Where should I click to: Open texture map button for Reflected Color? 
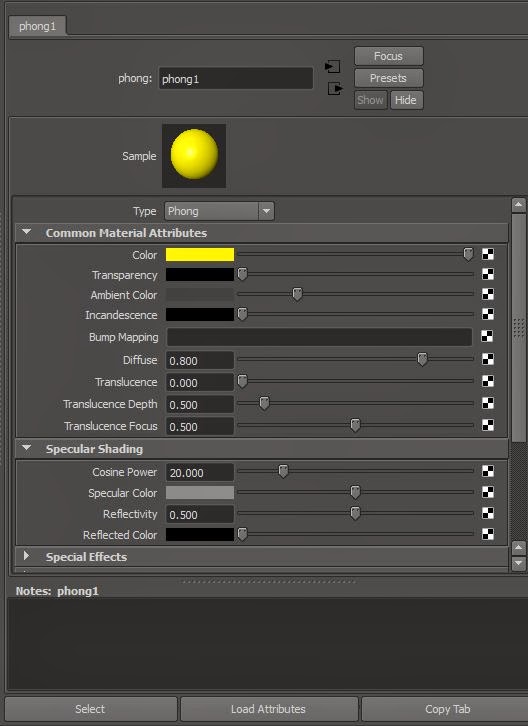[488, 534]
